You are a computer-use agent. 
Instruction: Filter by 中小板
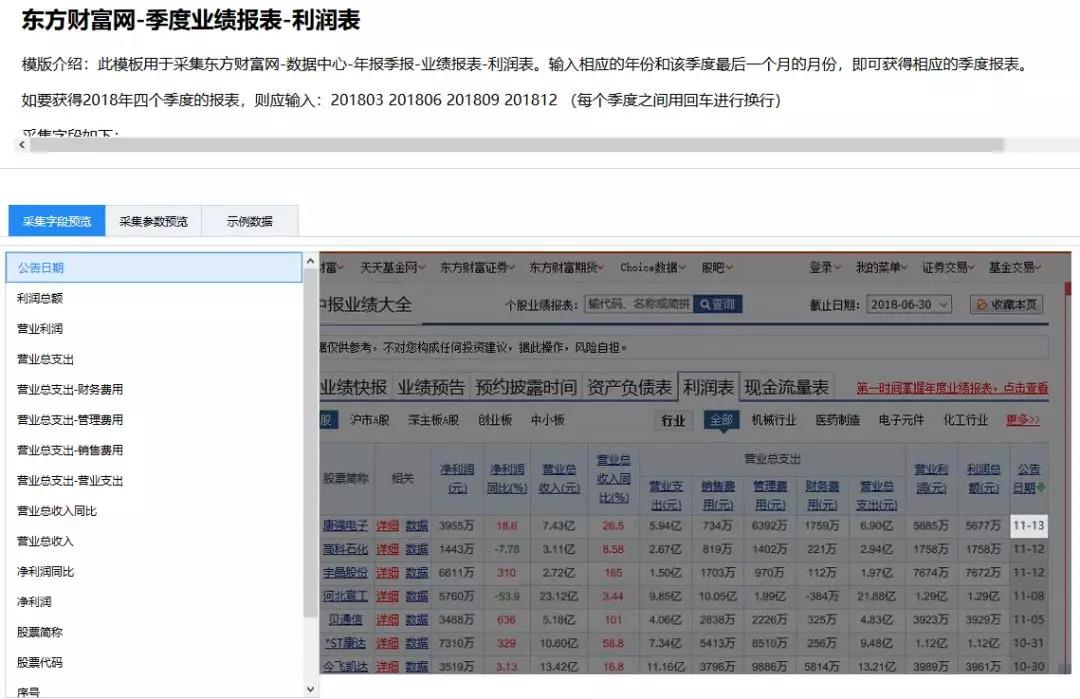[x=548, y=420]
